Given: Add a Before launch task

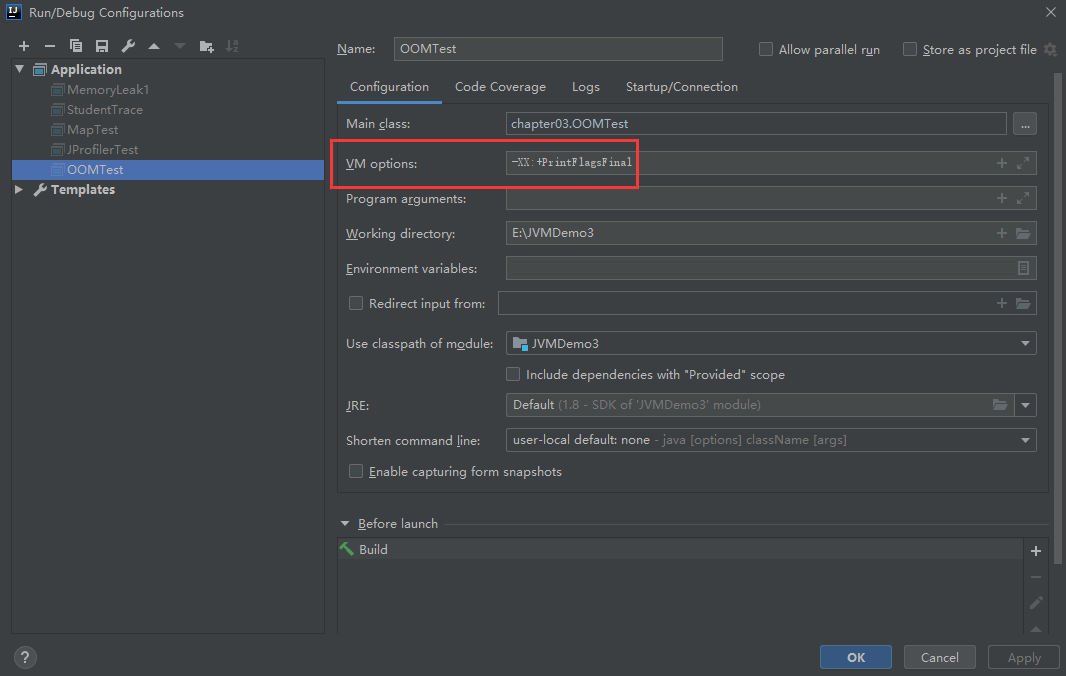Looking at the screenshot, I should [x=1036, y=551].
